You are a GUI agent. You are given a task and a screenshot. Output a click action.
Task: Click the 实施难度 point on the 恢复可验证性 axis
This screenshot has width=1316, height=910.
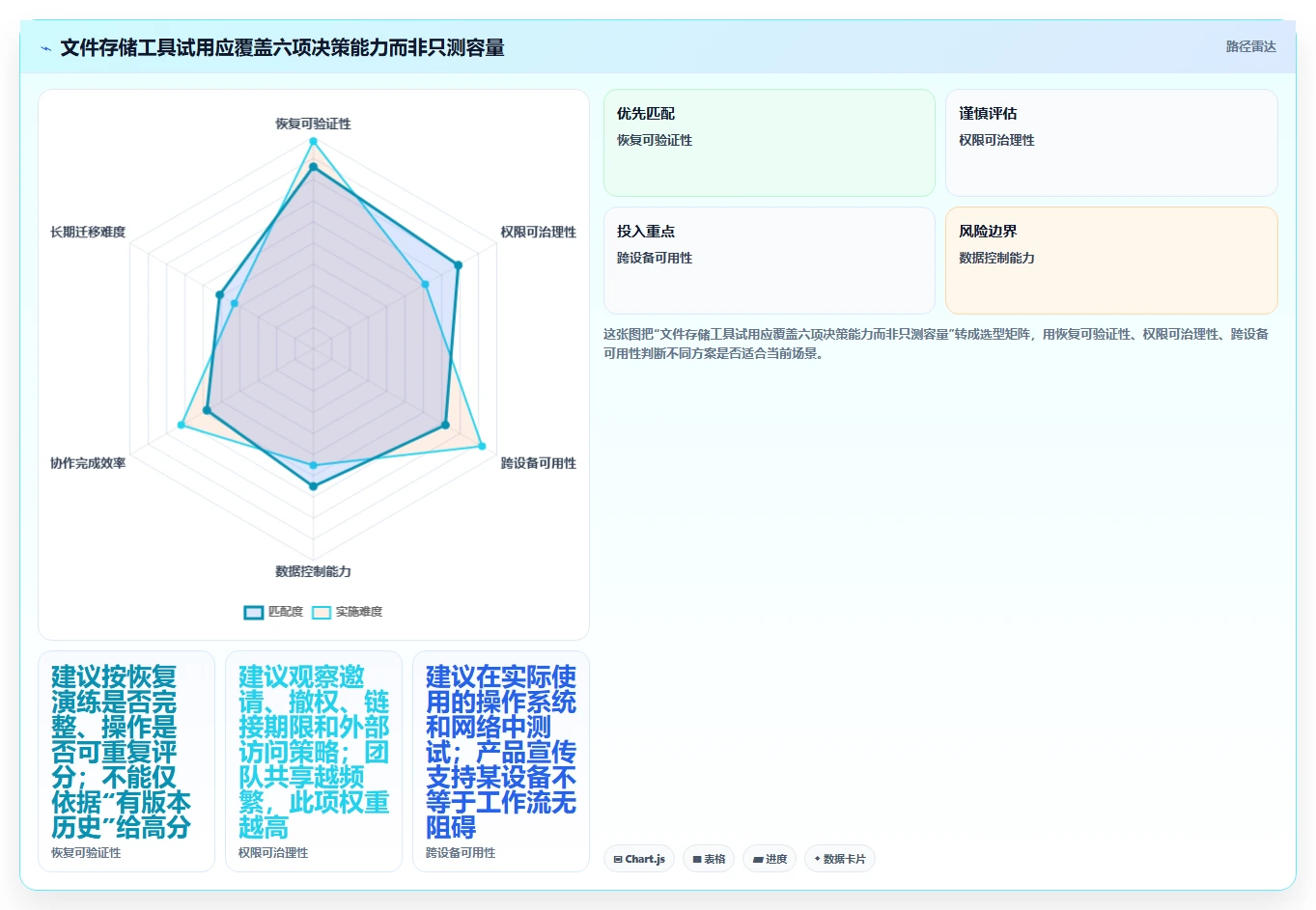click(313, 141)
